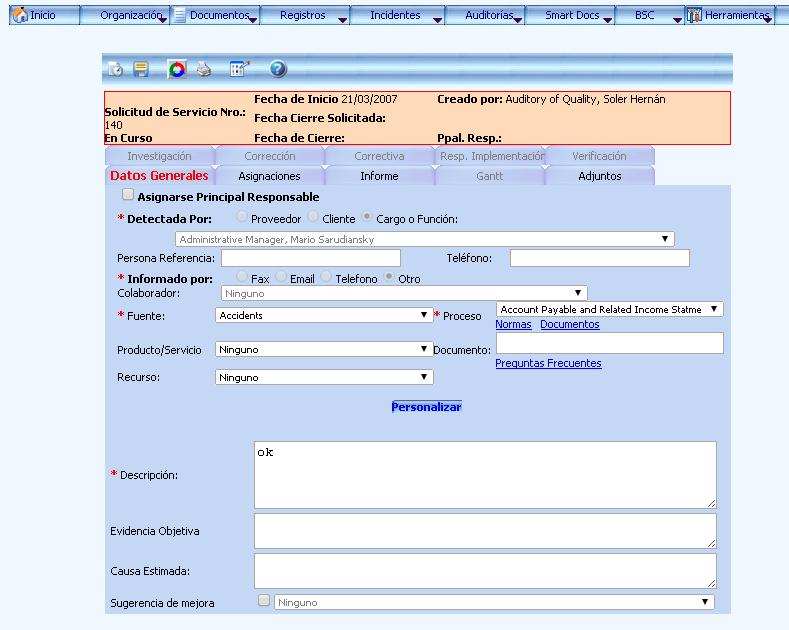The width and height of the screenshot is (789, 630).
Task: Open the Preguntas Frecuentes link
Action: pos(548,363)
